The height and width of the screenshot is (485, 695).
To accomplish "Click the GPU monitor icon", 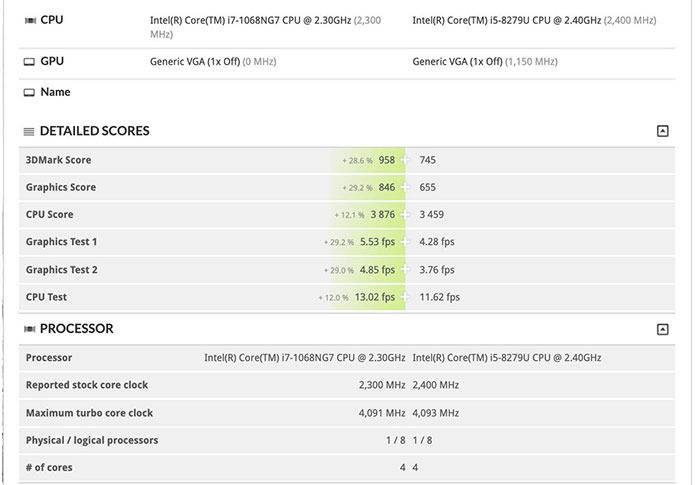I will 29,62.
